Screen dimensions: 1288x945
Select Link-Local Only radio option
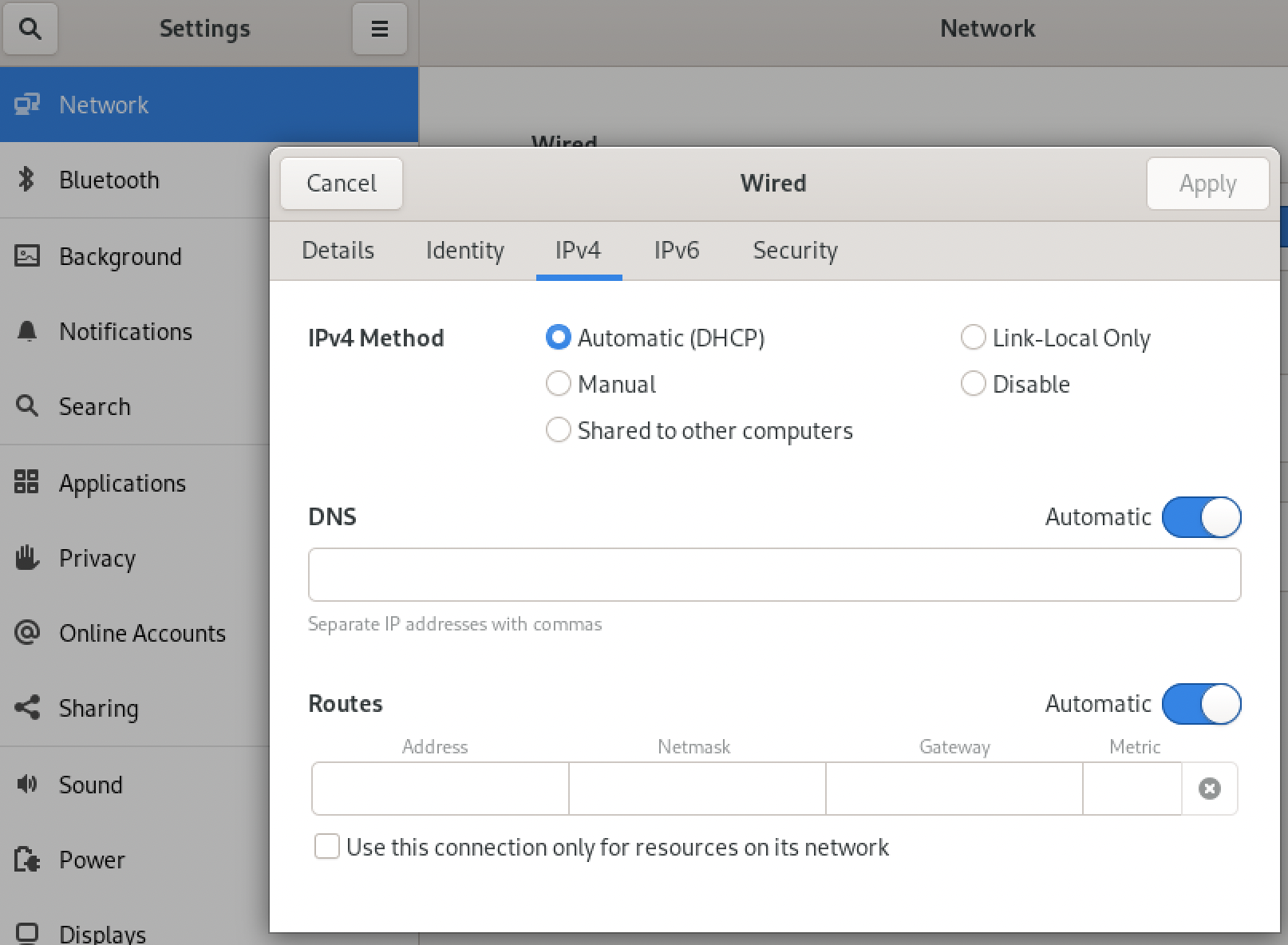[x=973, y=338]
